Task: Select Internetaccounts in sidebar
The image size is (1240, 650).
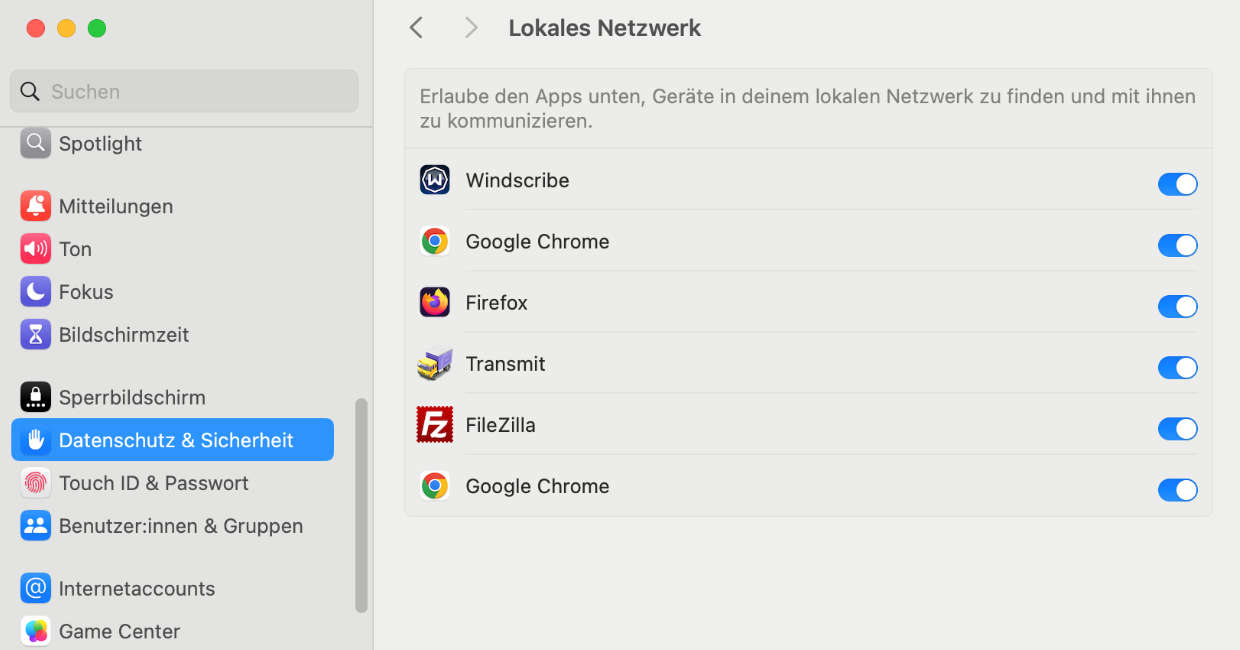Action: click(x=172, y=589)
